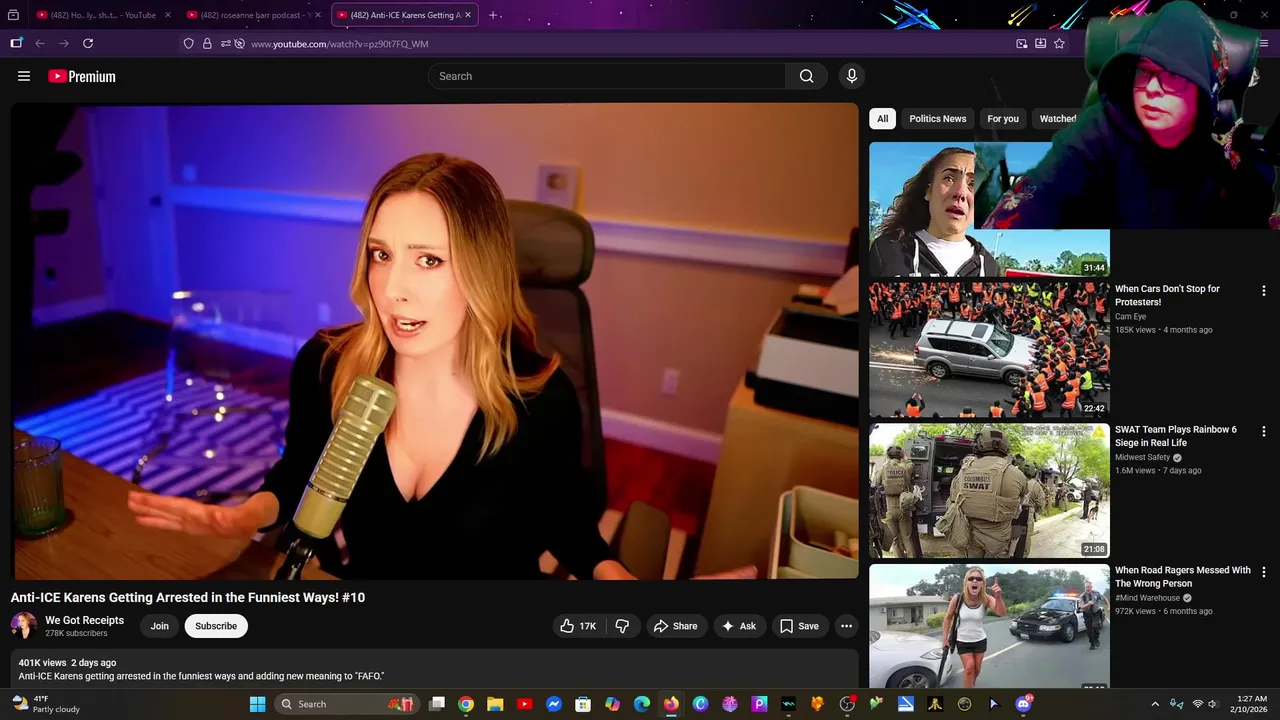Viewport: 1280px width, 720px height.
Task: Open title When Cars Don't Stop for Protesters
Action: point(1167,295)
